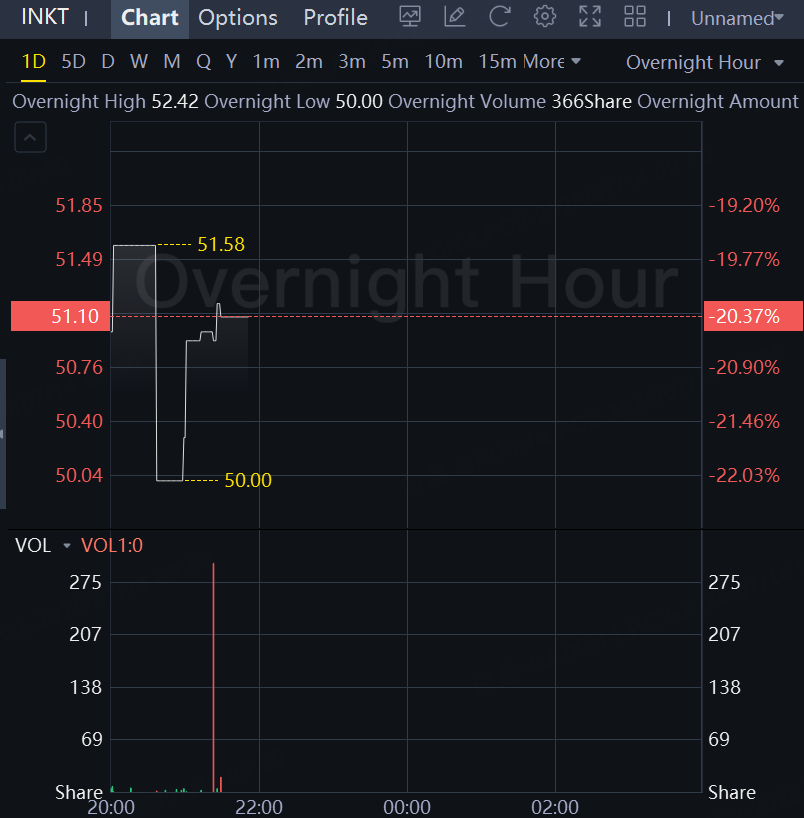Image resolution: width=804 pixels, height=818 pixels.
Task: Click the left edge panel collapse arrow
Action: point(3,434)
